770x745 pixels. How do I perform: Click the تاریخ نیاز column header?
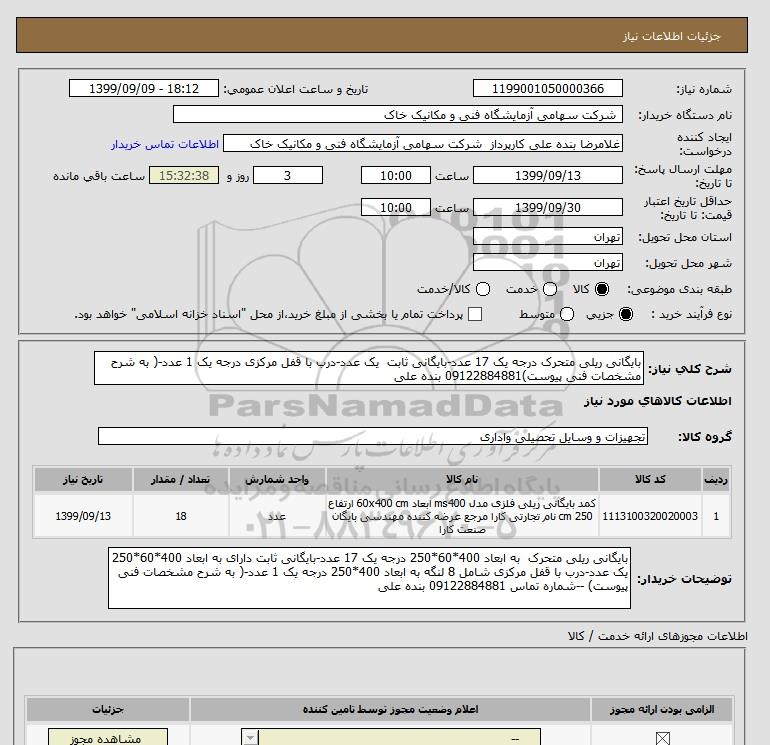(83, 479)
